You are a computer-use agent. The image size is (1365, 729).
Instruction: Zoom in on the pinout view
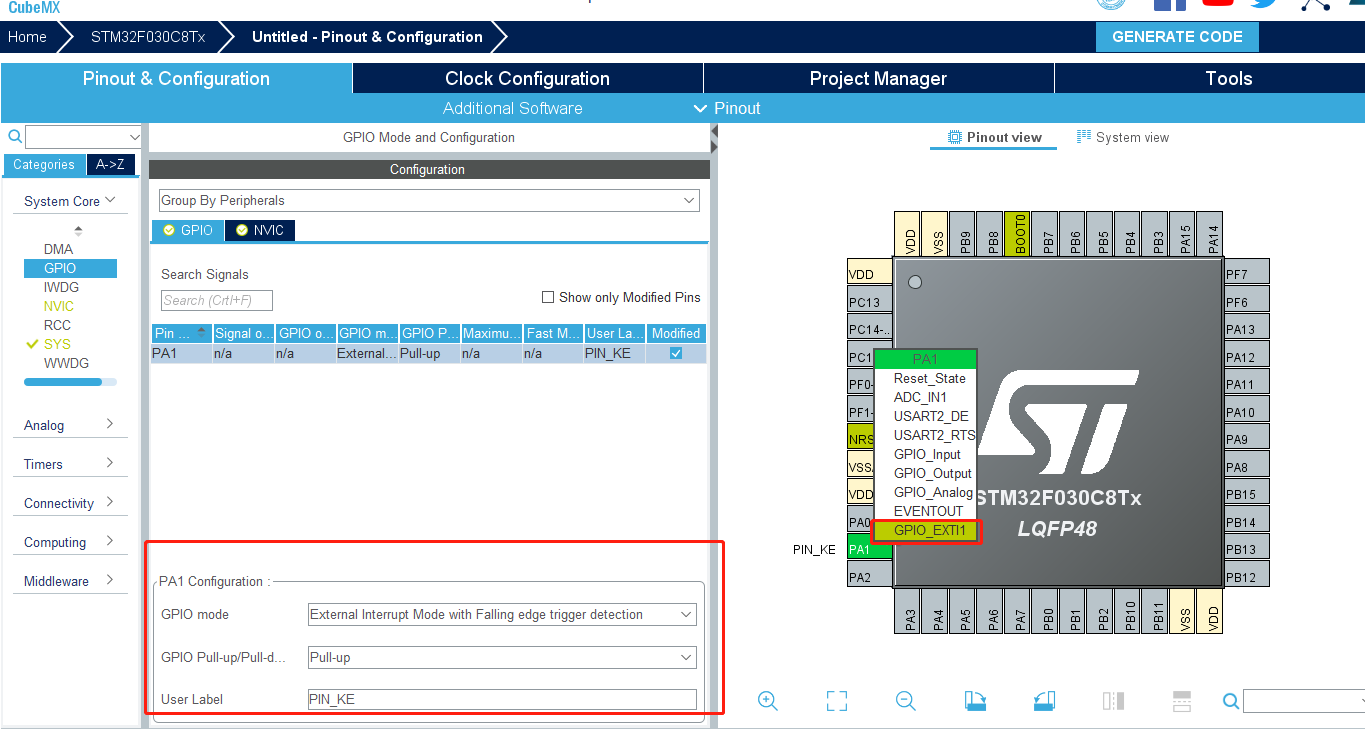[768, 701]
